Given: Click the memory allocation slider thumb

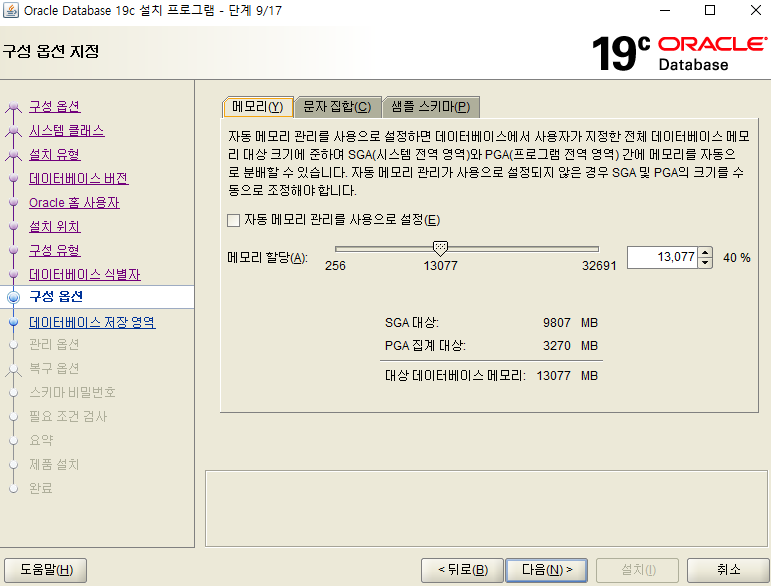Looking at the screenshot, I should (440, 248).
